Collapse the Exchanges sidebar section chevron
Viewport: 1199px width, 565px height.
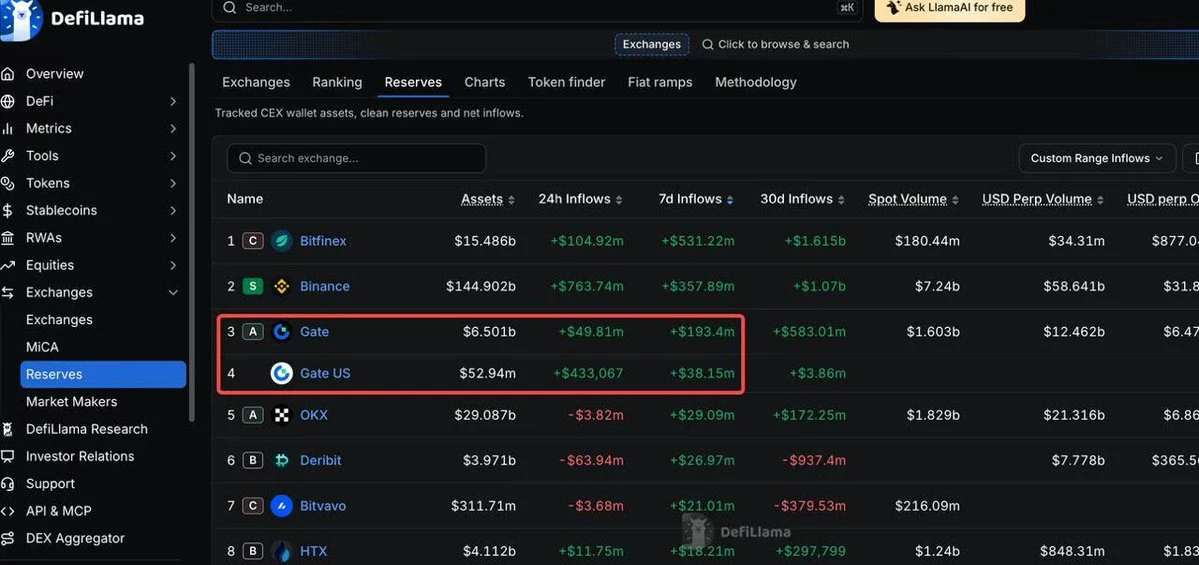point(174,293)
